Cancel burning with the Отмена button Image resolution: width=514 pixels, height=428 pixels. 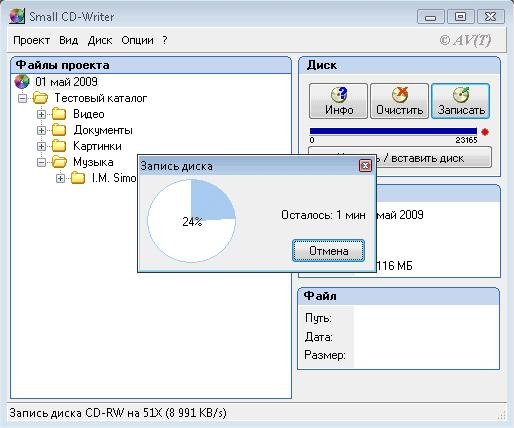pos(328,251)
